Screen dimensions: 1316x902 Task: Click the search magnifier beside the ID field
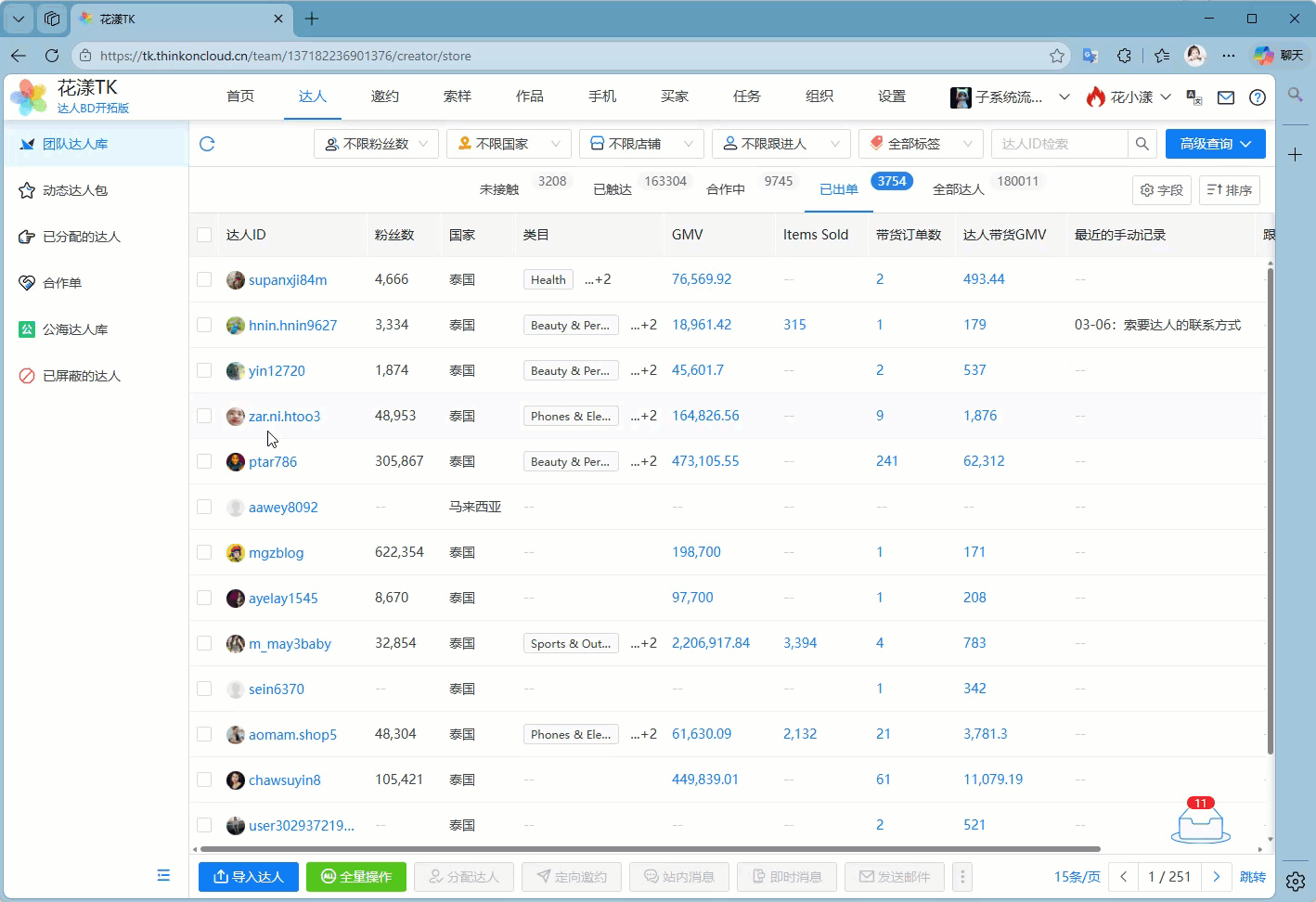point(1142,144)
